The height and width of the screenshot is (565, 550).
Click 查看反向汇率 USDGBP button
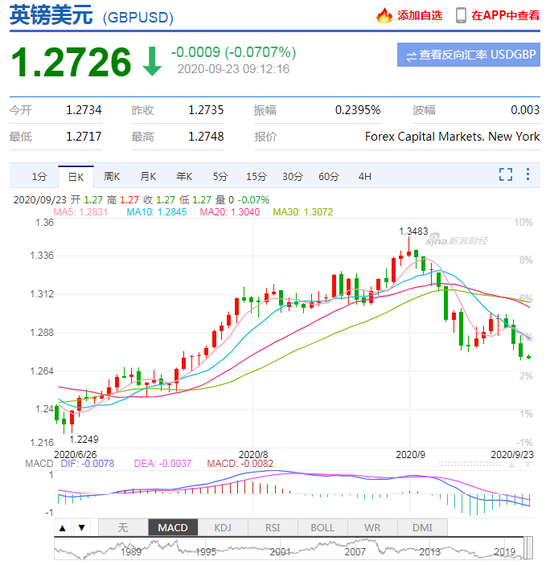(x=468, y=55)
